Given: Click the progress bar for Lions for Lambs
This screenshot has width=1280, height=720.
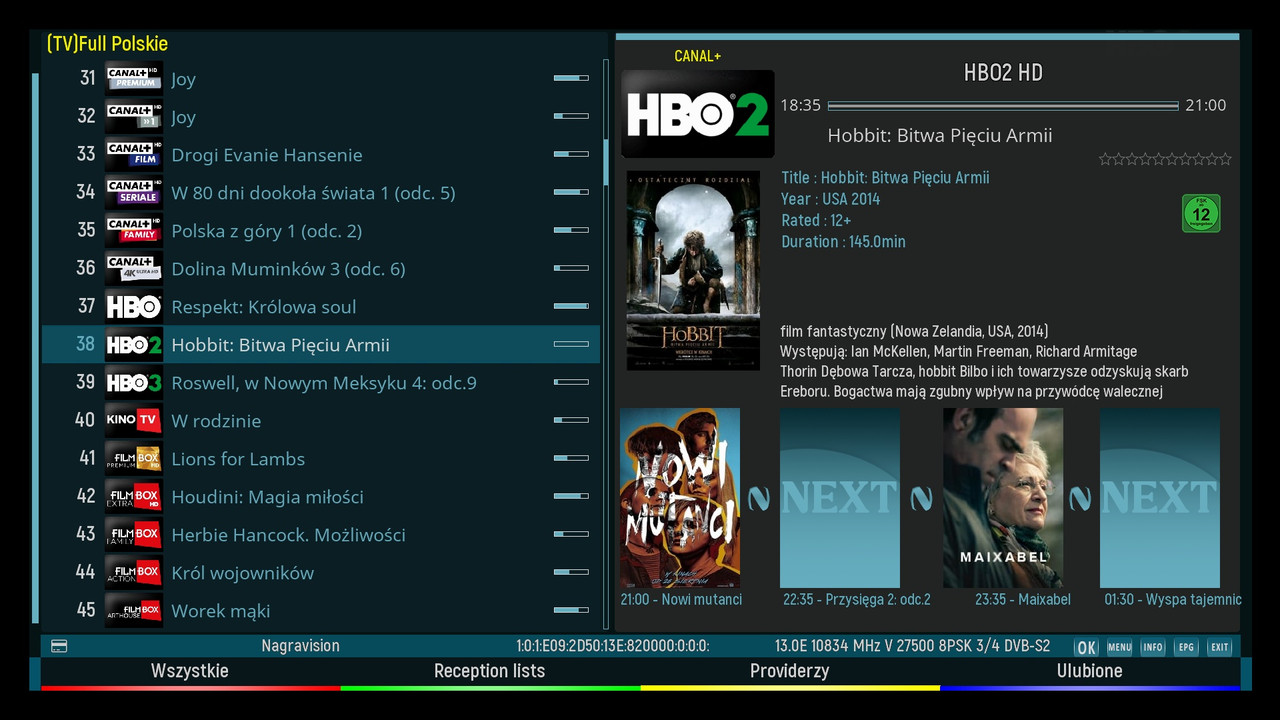Looking at the screenshot, I should click(x=571, y=458).
